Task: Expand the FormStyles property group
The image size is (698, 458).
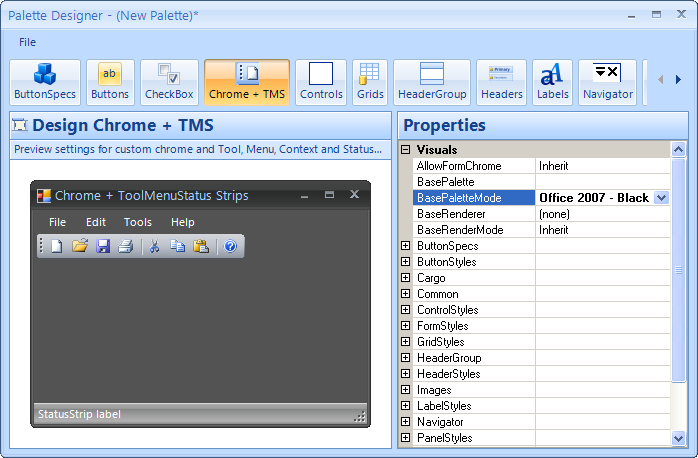Action: [x=406, y=326]
